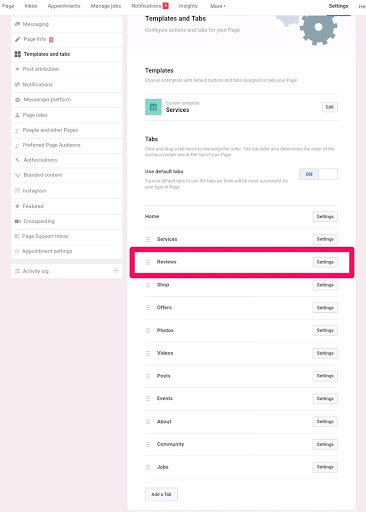This screenshot has width=366, height=512.
Task: Open Settings for the Offers tab
Action: (x=325, y=307)
